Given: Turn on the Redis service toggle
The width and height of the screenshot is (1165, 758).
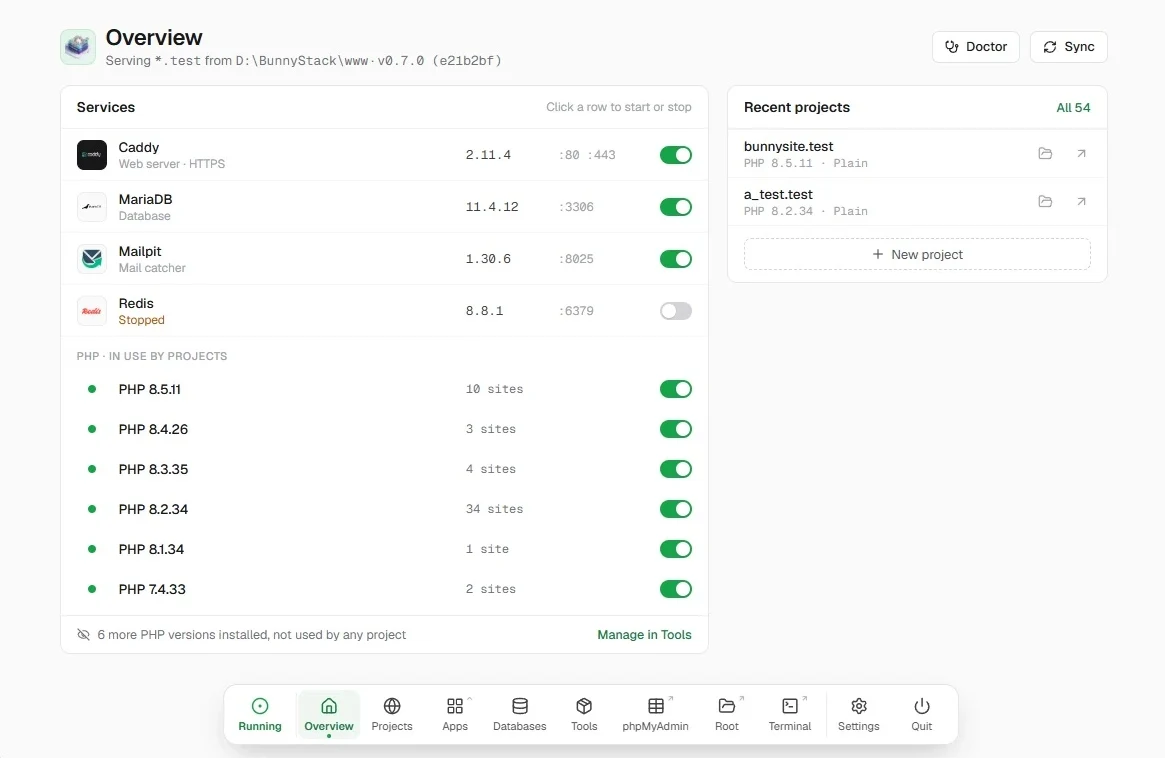Looking at the screenshot, I should point(675,311).
